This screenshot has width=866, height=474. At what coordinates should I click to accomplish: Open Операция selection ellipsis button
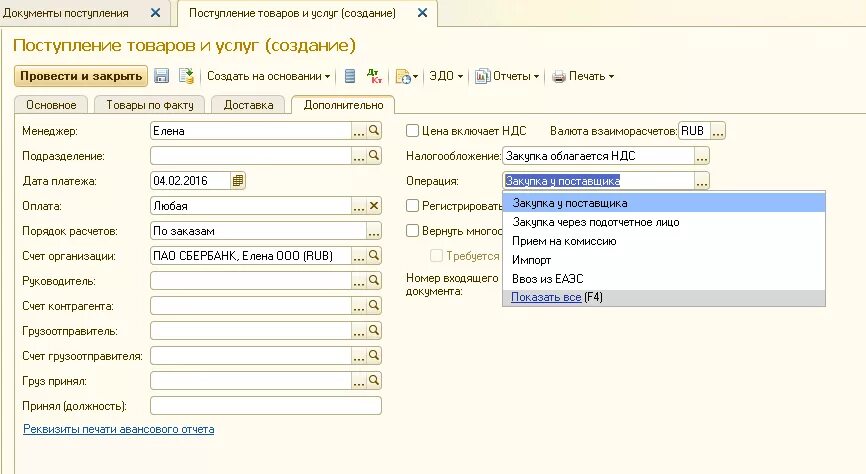pos(702,181)
